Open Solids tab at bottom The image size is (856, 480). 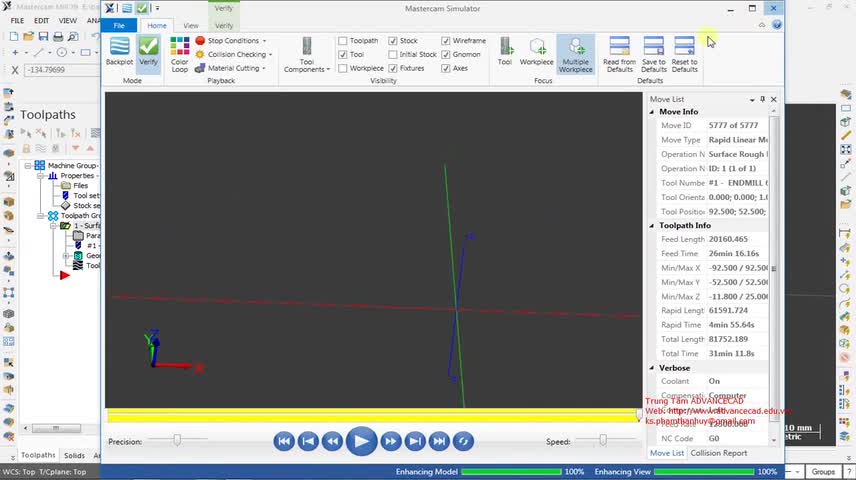pyautogui.click(x=74, y=455)
